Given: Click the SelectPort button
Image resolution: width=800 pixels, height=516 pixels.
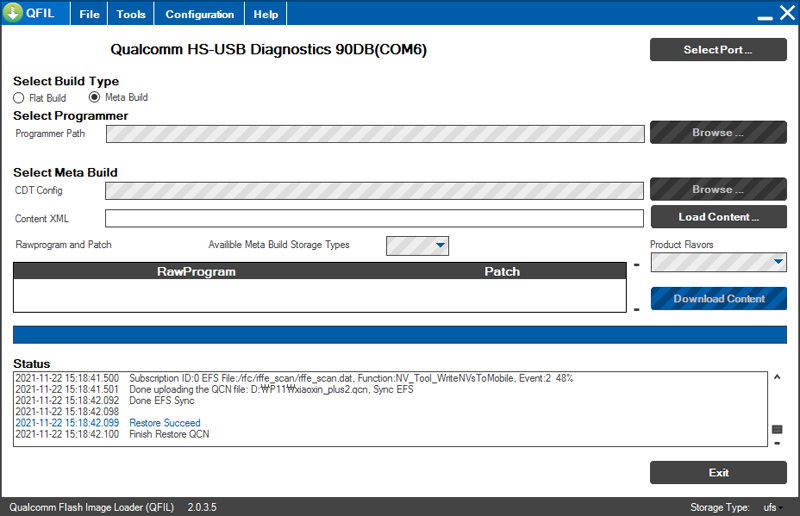Looking at the screenshot, I should [718, 50].
